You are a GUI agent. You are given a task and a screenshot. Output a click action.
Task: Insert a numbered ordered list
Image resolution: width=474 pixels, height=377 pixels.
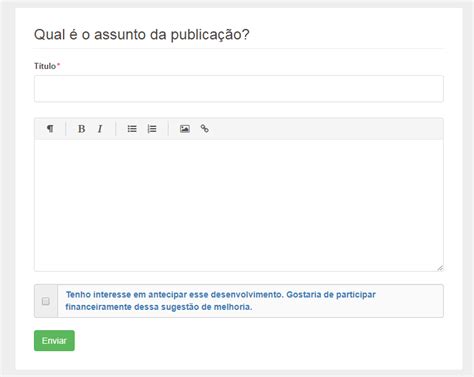152,129
